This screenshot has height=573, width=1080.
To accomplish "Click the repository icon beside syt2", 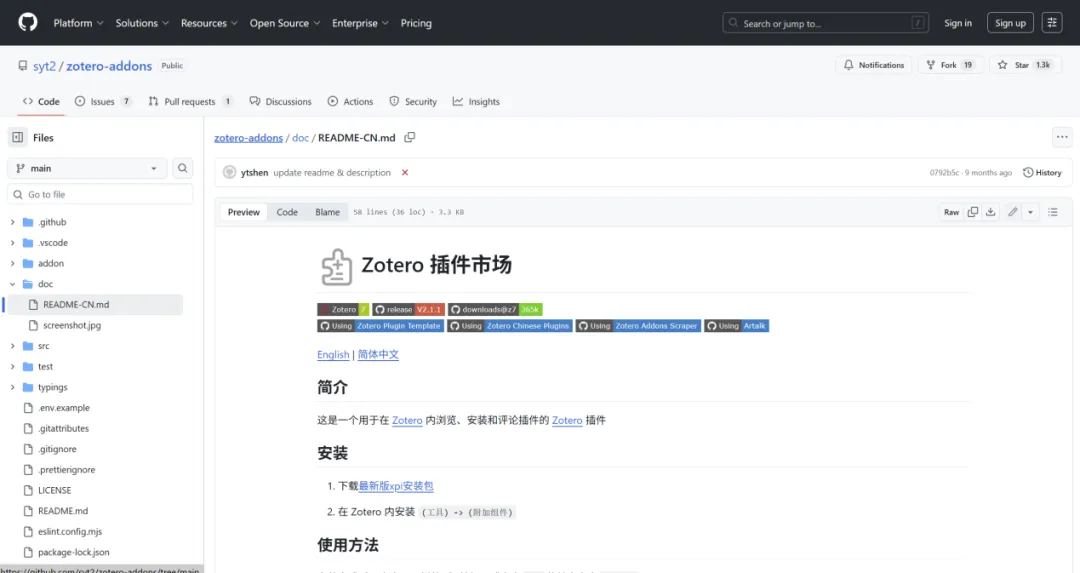I will 23,65.
